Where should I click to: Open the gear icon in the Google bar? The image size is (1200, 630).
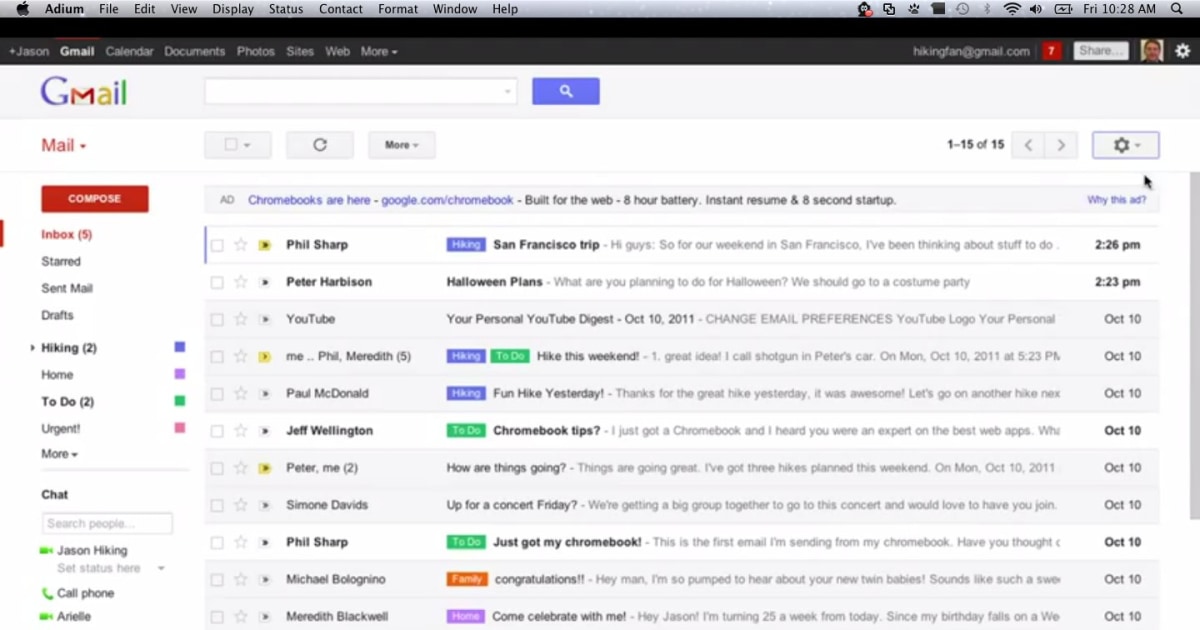1183,51
